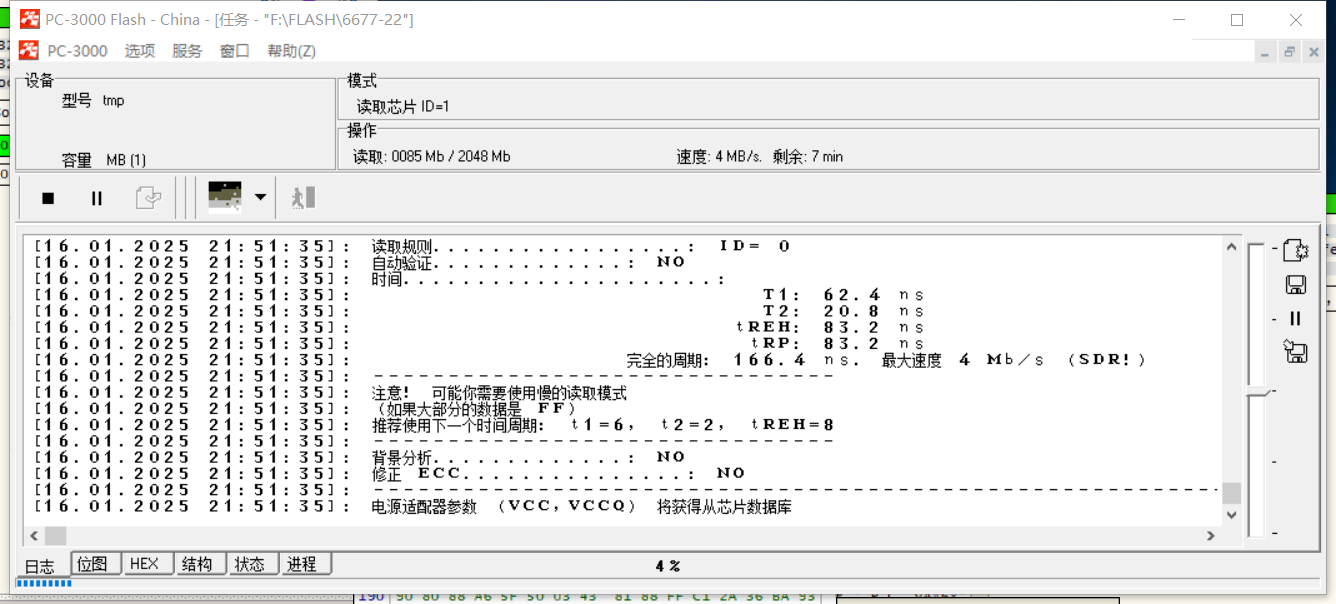The image size is (1336, 604).
Task: Click the log line '推荐使用下一个时间周期'
Action: point(603,425)
